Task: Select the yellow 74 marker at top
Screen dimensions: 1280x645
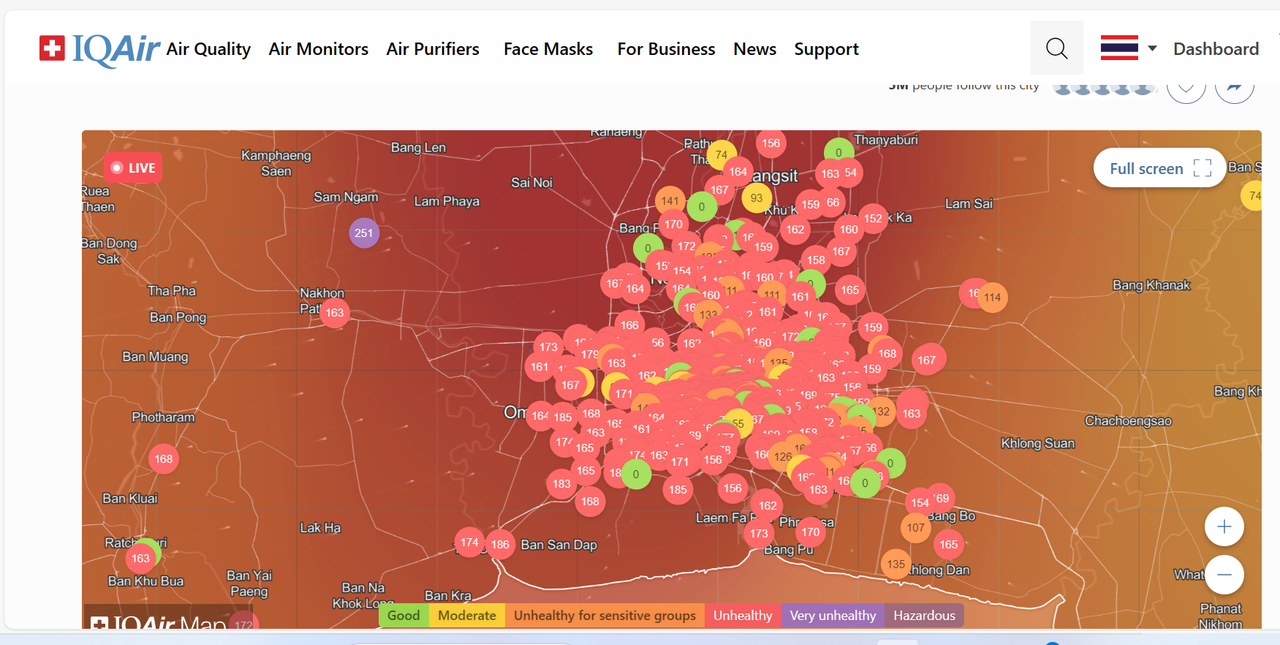Action: click(x=721, y=155)
